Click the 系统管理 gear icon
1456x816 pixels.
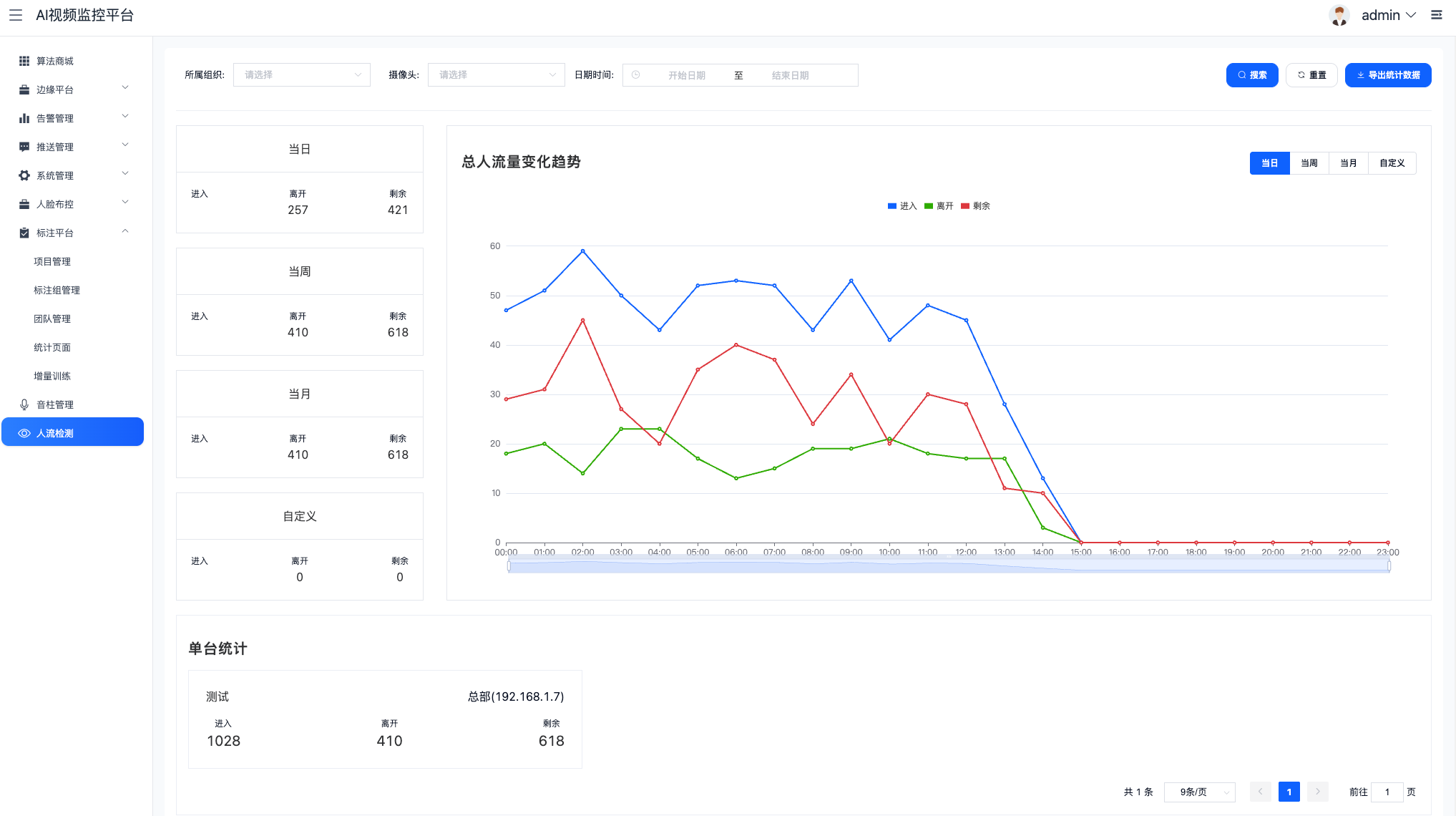[24, 175]
